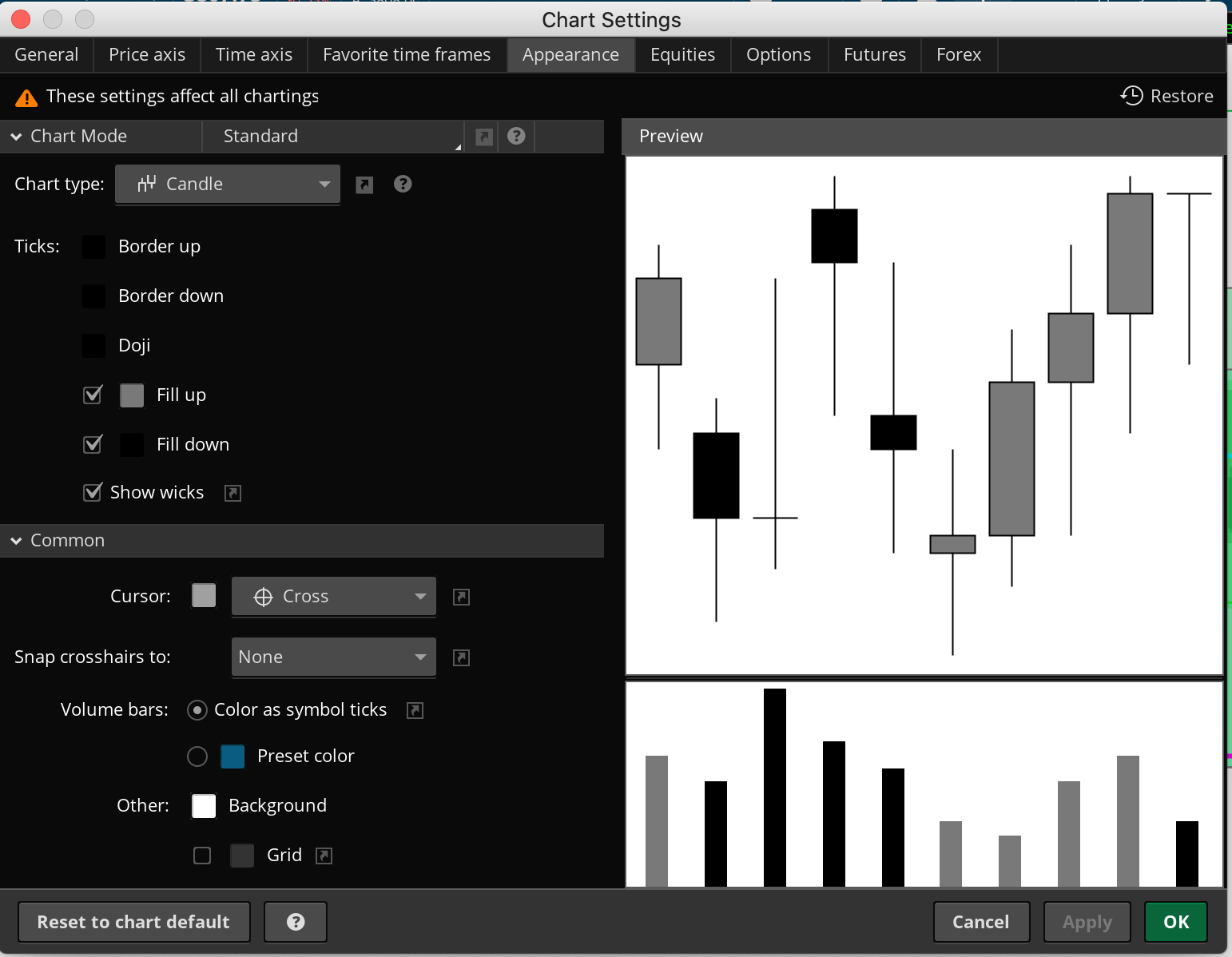Click the question mark next to Chart type
Screen dimensions: 1232x957
(403, 185)
